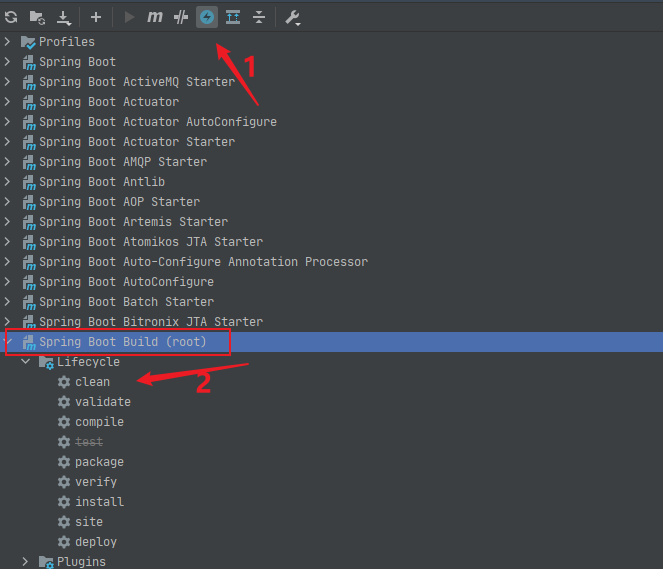This screenshot has width=663, height=569.
Task: Click gear icon beside deploy
Action: pyautogui.click(x=64, y=542)
